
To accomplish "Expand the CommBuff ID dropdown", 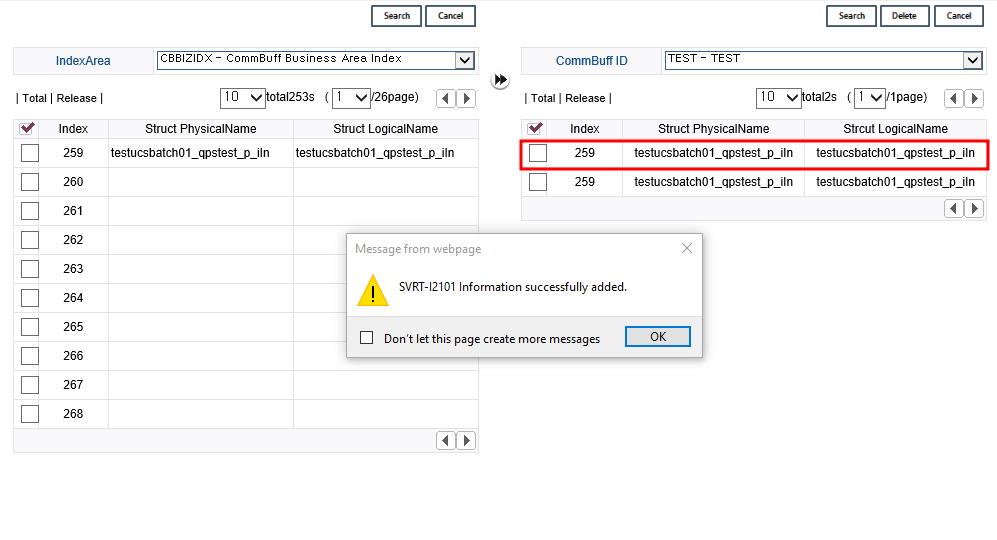I will click(972, 60).
